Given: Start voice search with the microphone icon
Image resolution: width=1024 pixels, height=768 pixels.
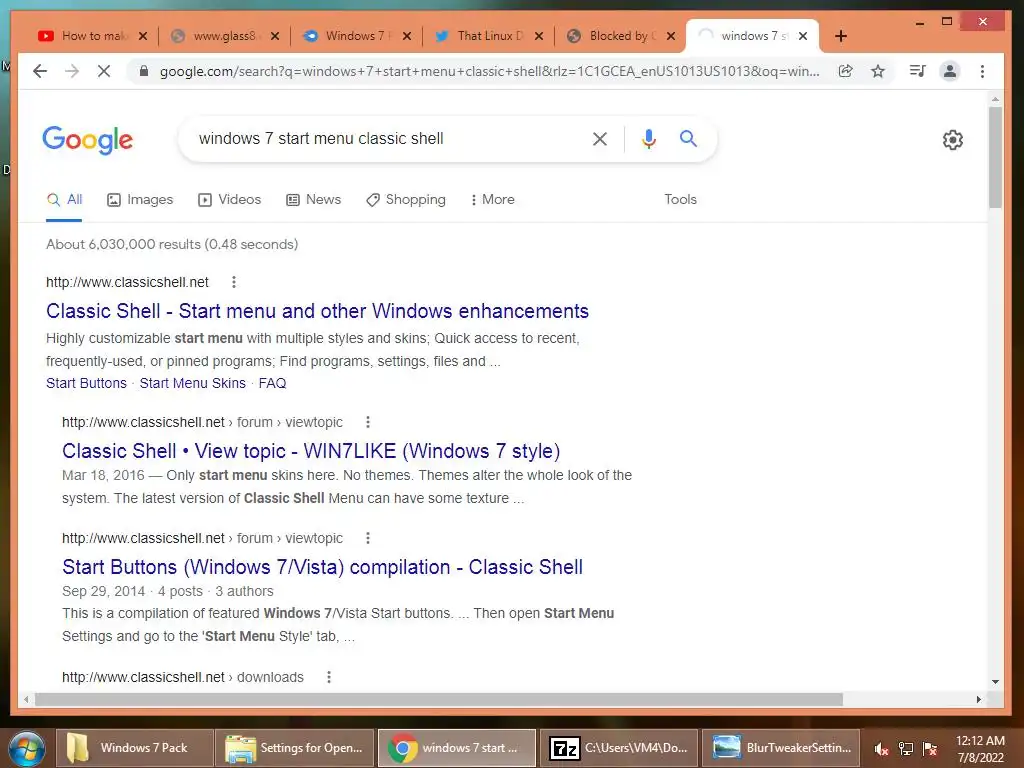Looking at the screenshot, I should click(x=648, y=138).
